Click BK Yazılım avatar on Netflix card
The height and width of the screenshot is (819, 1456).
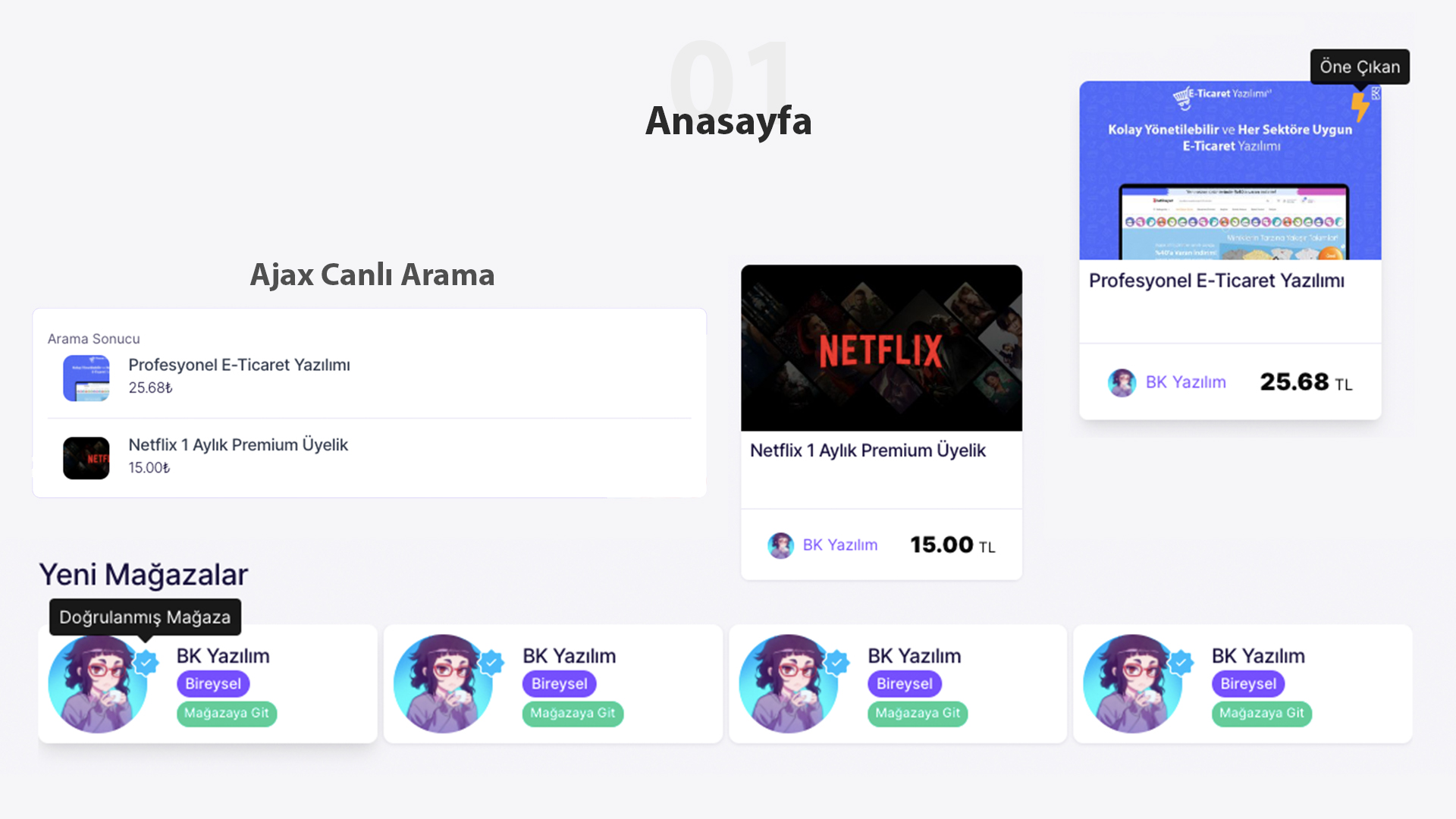click(780, 545)
